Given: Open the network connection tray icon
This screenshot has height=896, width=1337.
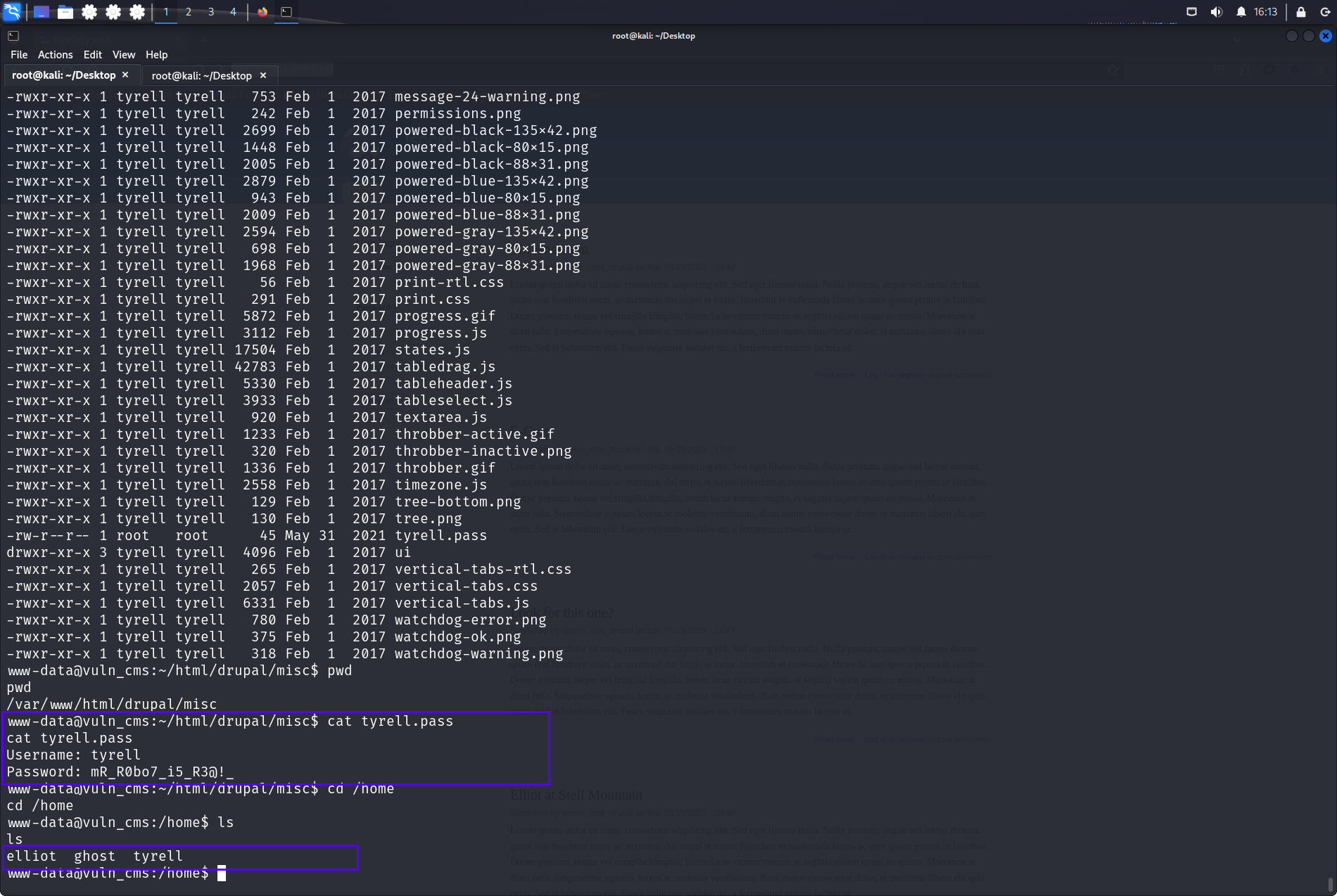Looking at the screenshot, I should tap(1191, 12).
